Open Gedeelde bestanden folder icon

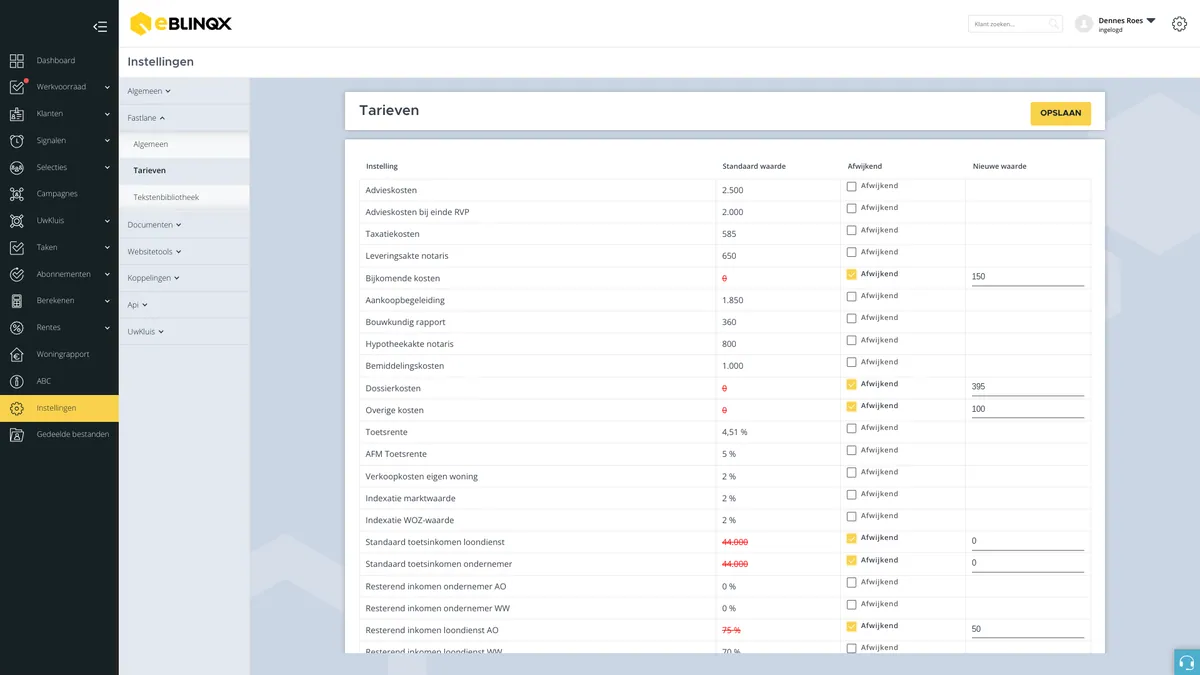coord(17,435)
